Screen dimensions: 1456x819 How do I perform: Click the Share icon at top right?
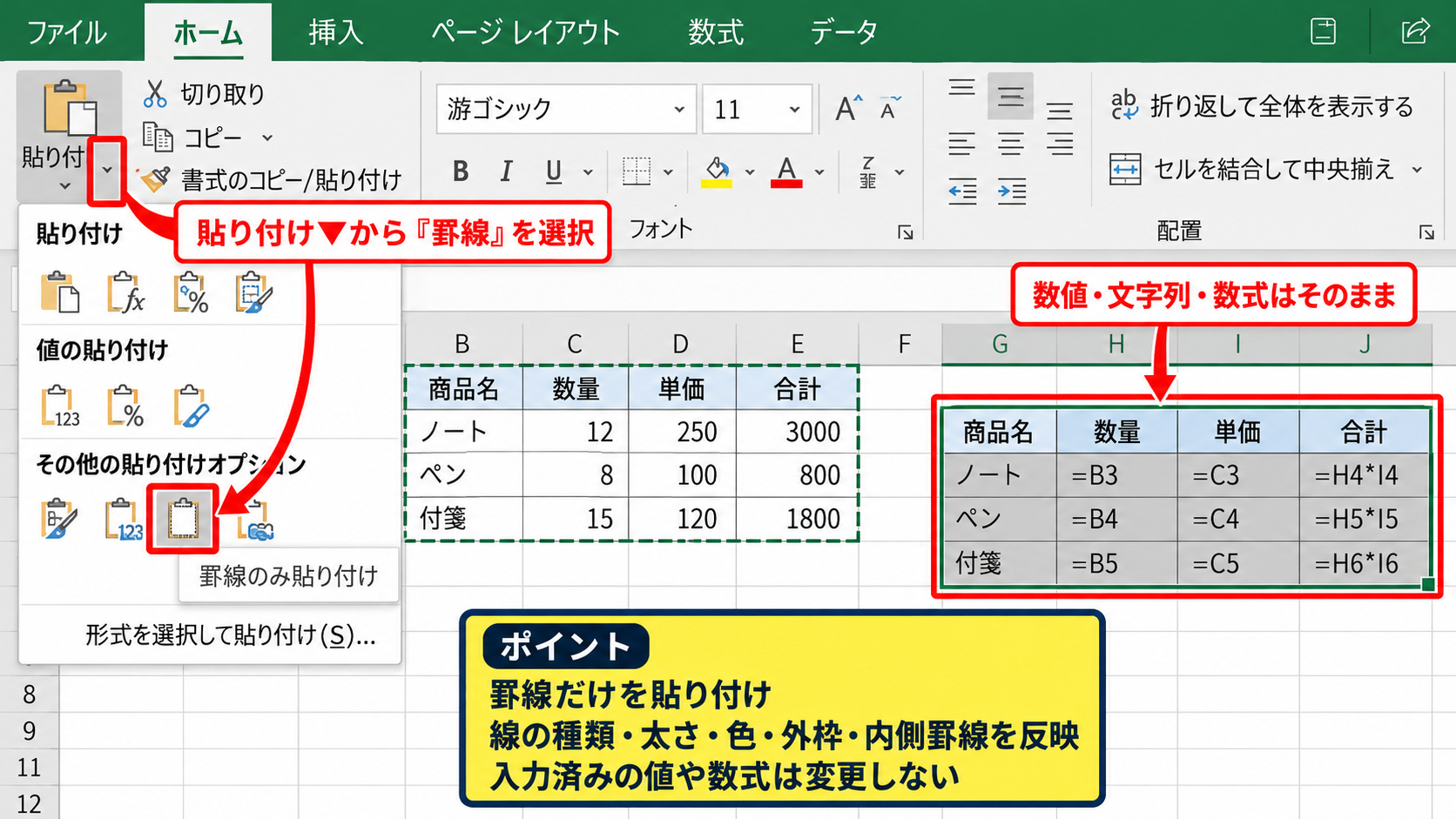click(1415, 31)
